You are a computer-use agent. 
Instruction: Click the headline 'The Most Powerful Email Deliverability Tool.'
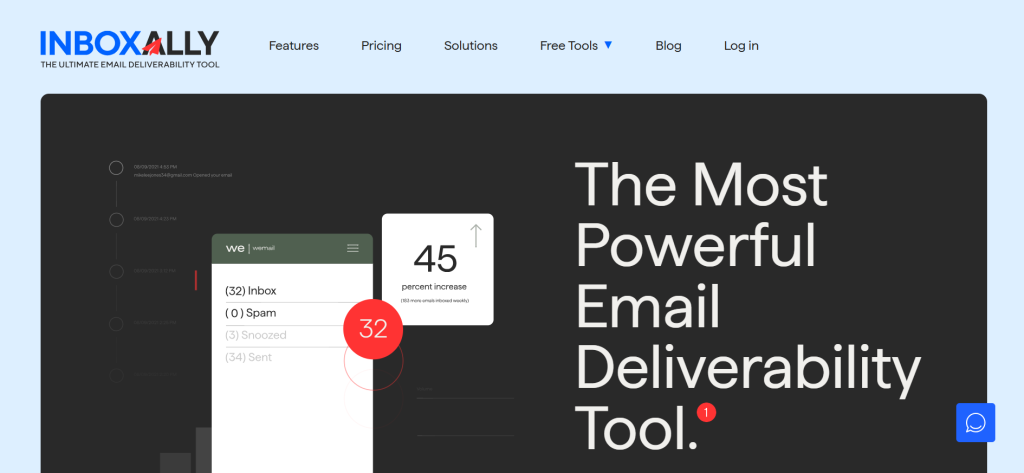pos(747,307)
